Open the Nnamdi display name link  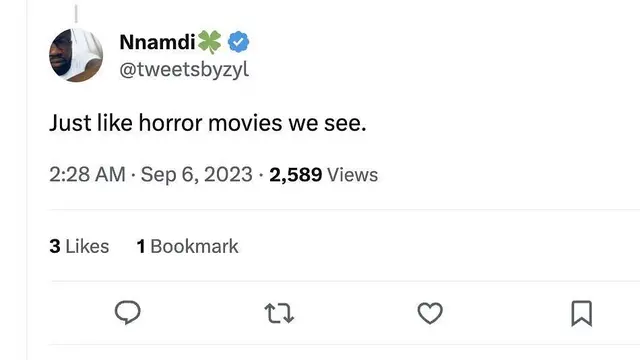click(x=158, y=42)
